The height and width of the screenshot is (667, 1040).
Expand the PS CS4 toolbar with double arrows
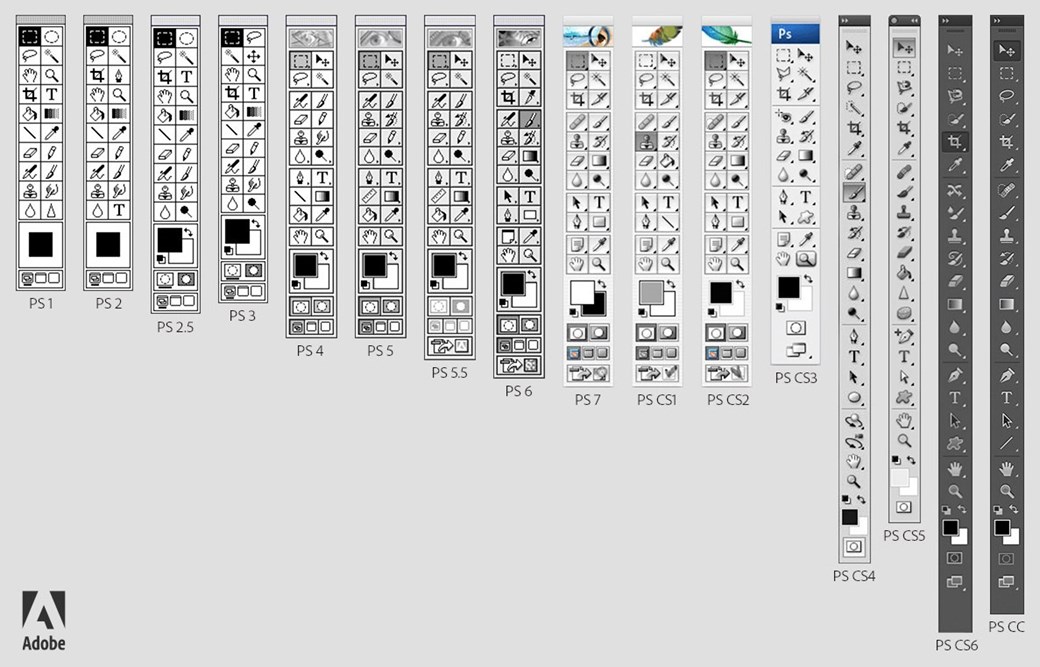point(846,21)
